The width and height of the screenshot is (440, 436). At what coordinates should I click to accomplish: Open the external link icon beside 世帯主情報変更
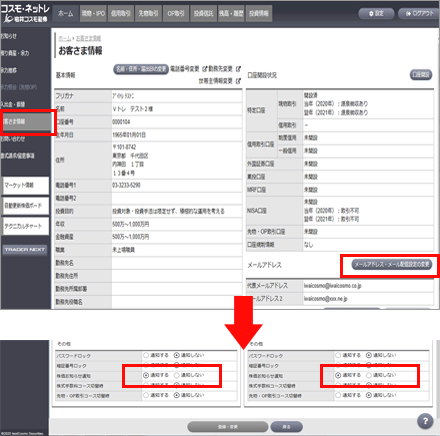coord(238,81)
